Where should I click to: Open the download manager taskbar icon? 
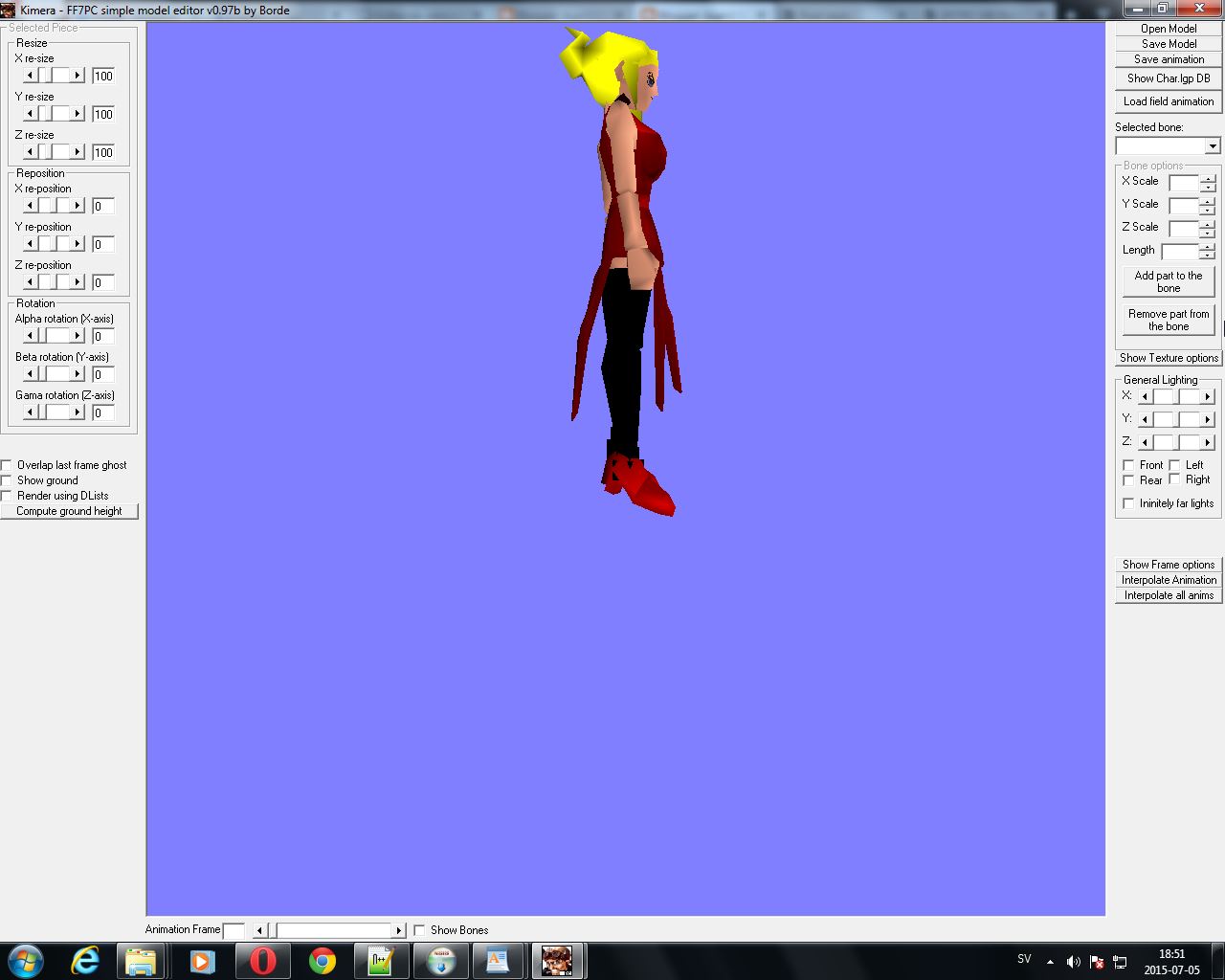pyautogui.click(x=441, y=961)
